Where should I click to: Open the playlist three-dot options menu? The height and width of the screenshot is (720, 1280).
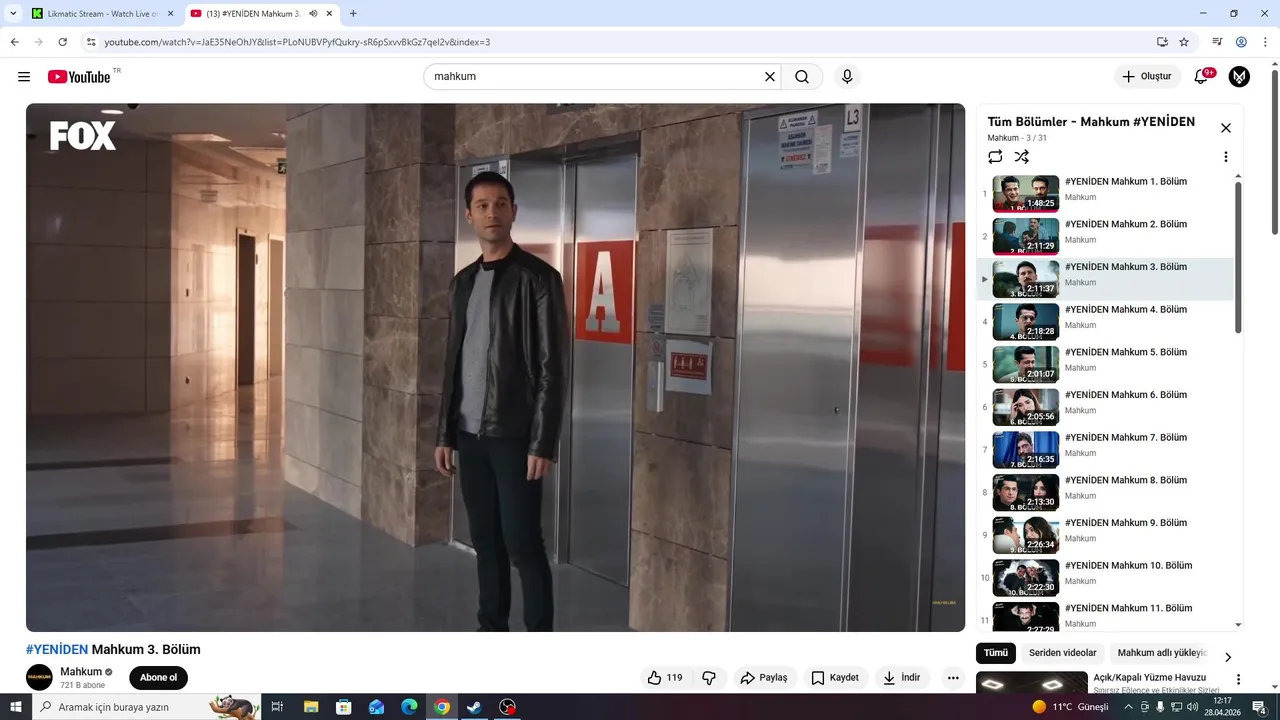[x=1226, y=157]
